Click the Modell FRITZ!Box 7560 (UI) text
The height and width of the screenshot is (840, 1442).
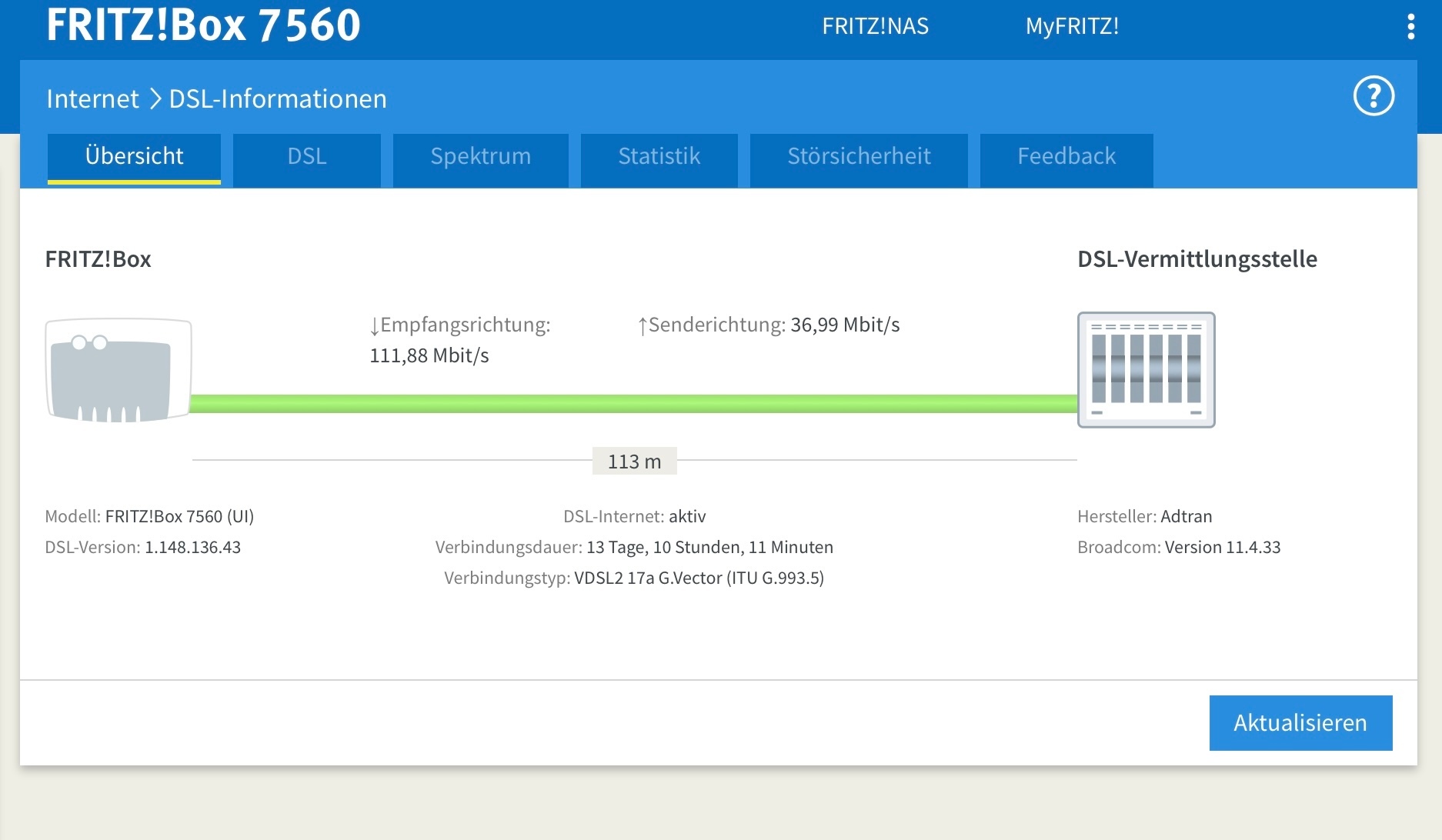click(x=149, y=516)
